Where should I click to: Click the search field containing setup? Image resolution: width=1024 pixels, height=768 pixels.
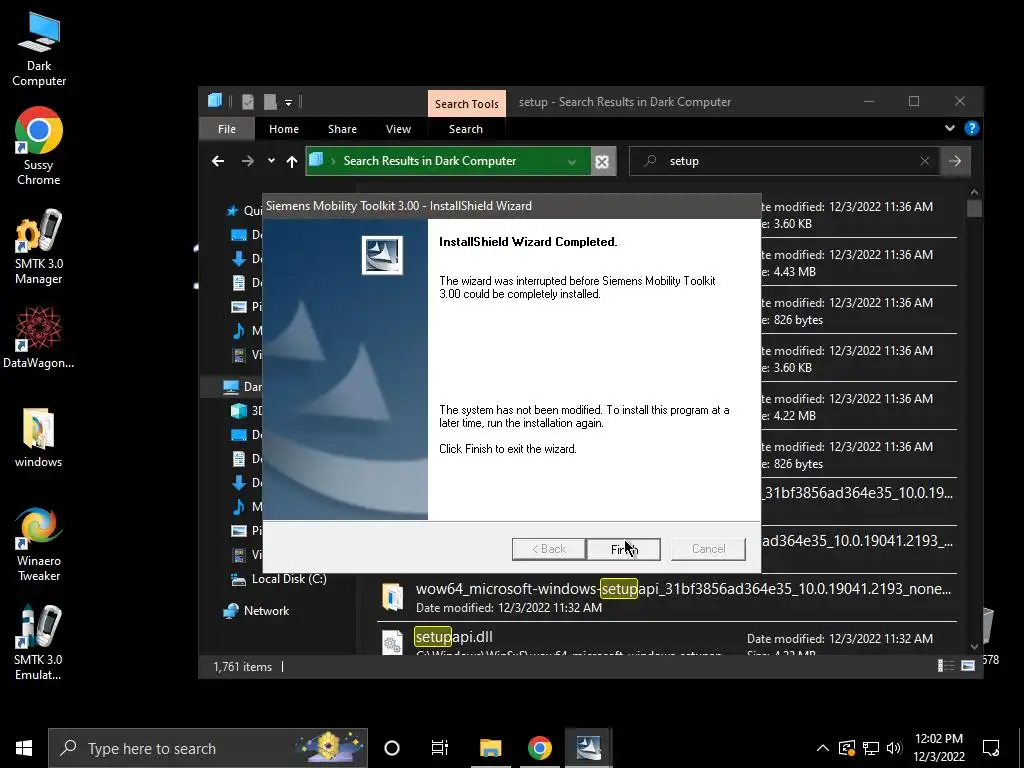pyautogui.click(x=784, y=161)
